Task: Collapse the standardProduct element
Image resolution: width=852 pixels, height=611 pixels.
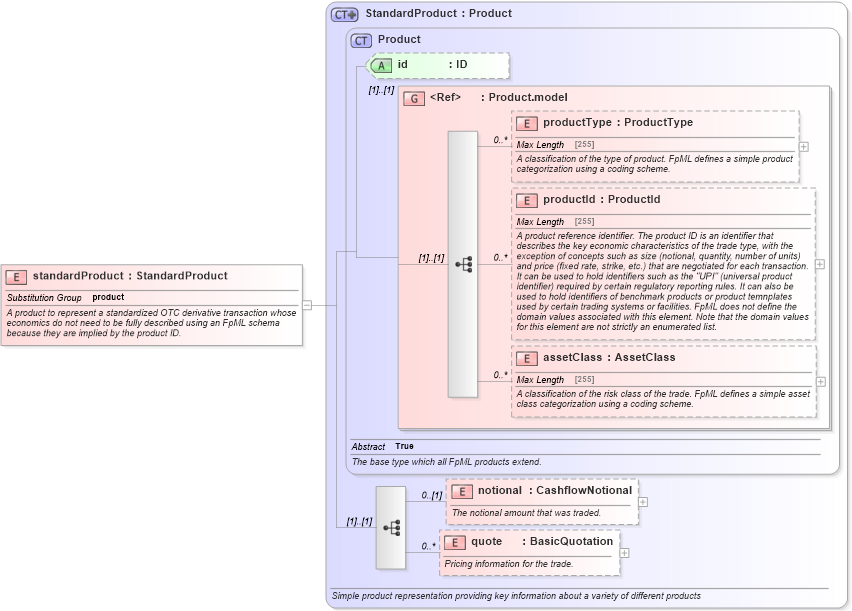Action: (x=307, y=305)
